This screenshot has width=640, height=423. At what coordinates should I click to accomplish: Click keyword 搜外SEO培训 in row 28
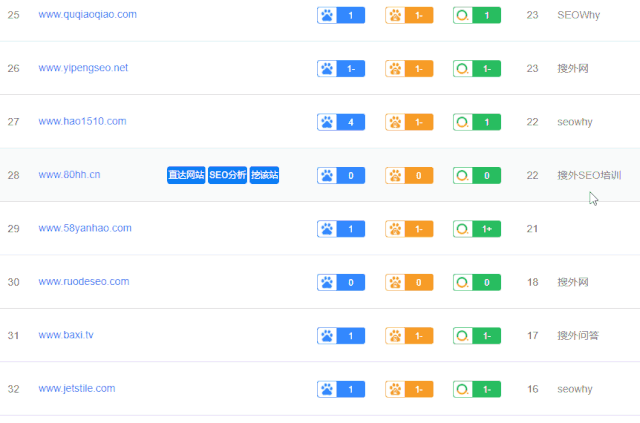pyautogui.click(x=589, y=176)
